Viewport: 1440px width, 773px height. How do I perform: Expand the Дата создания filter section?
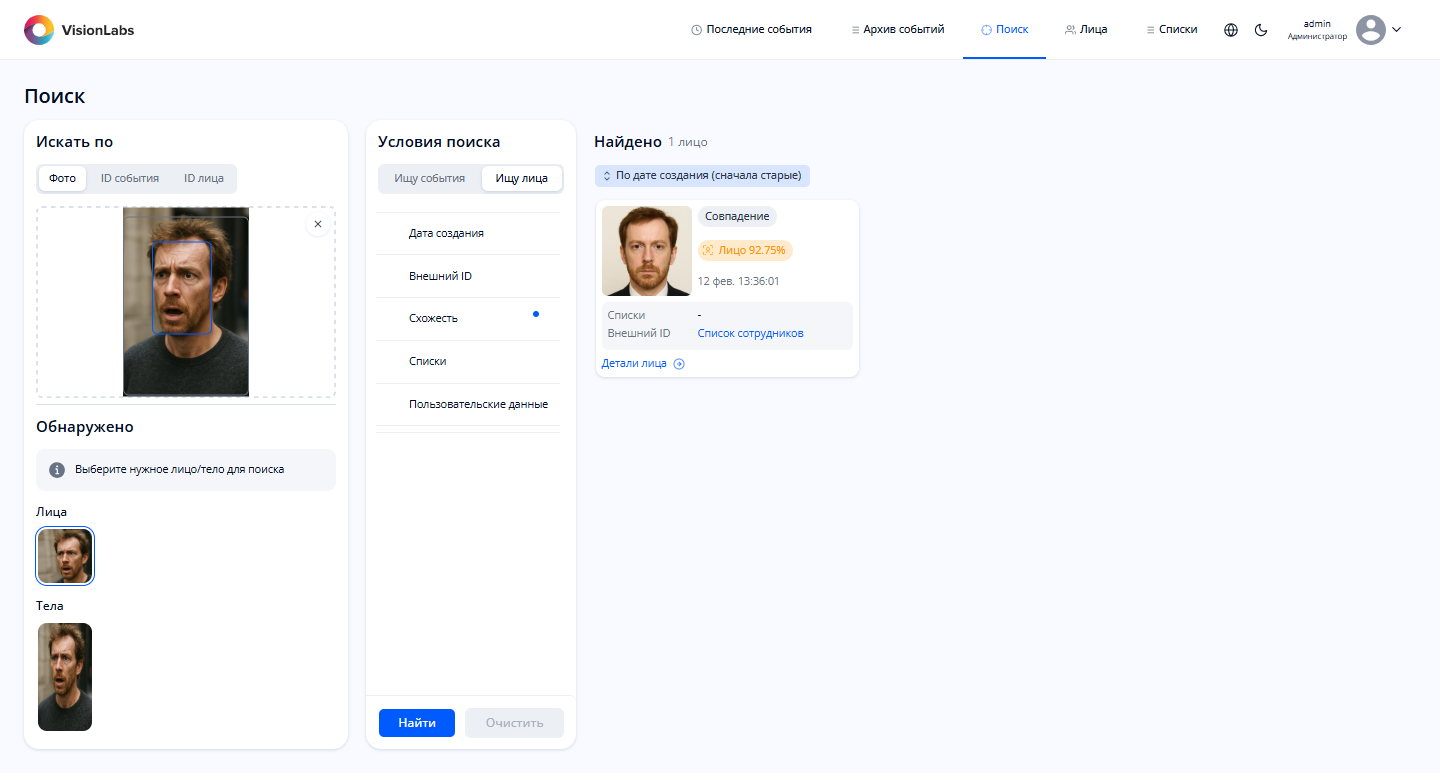[468, 233]
